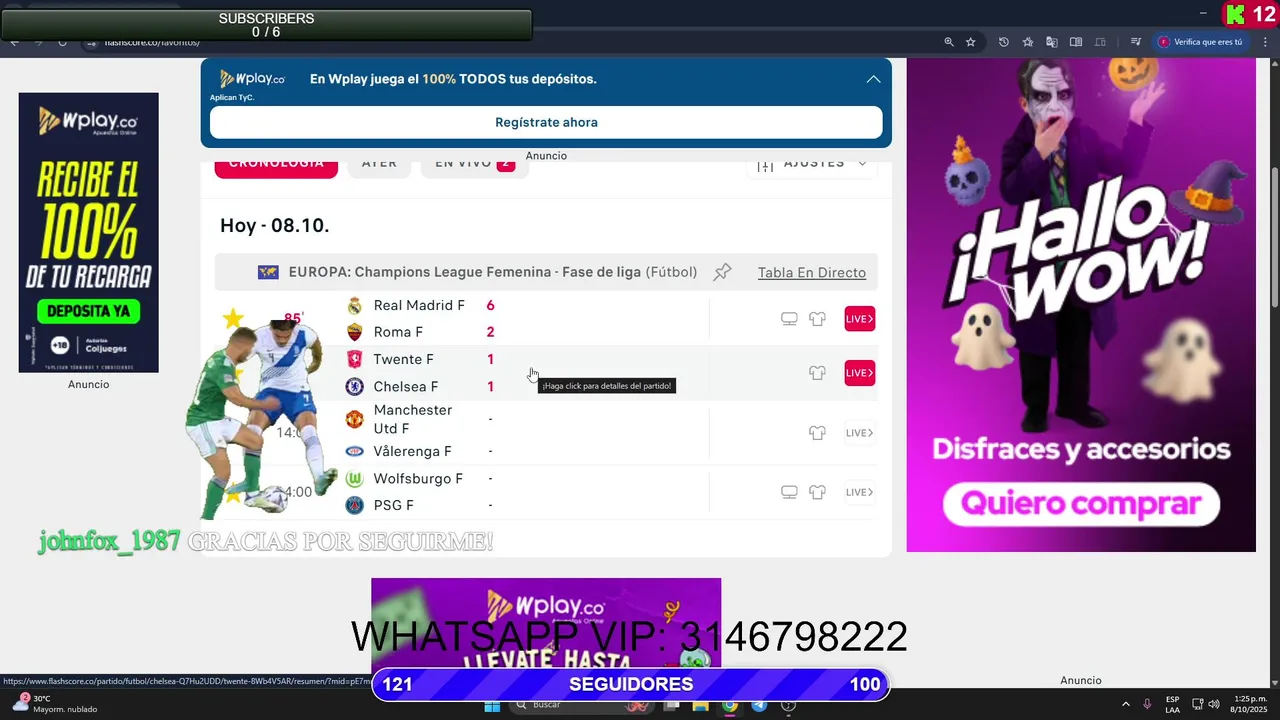Viewport: 1280px width, 720px height.
Task: Click the Roma F club crest
Action: [x=354, y=332]
